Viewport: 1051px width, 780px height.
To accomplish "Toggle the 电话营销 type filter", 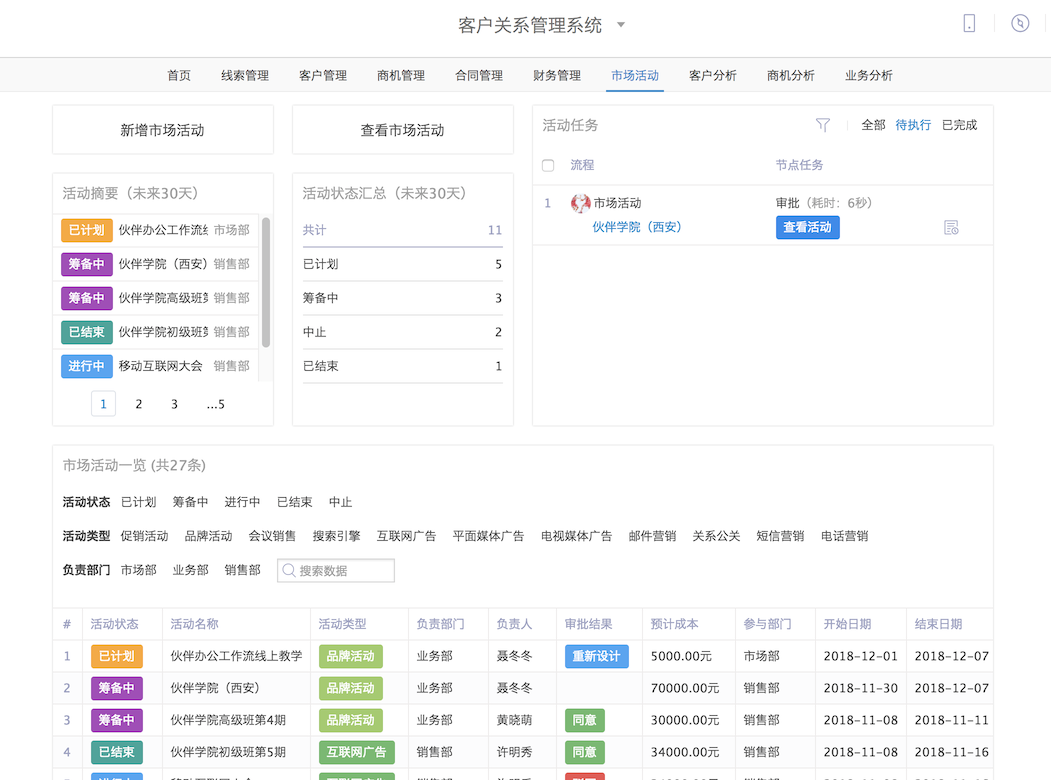I will coord(845,536).
